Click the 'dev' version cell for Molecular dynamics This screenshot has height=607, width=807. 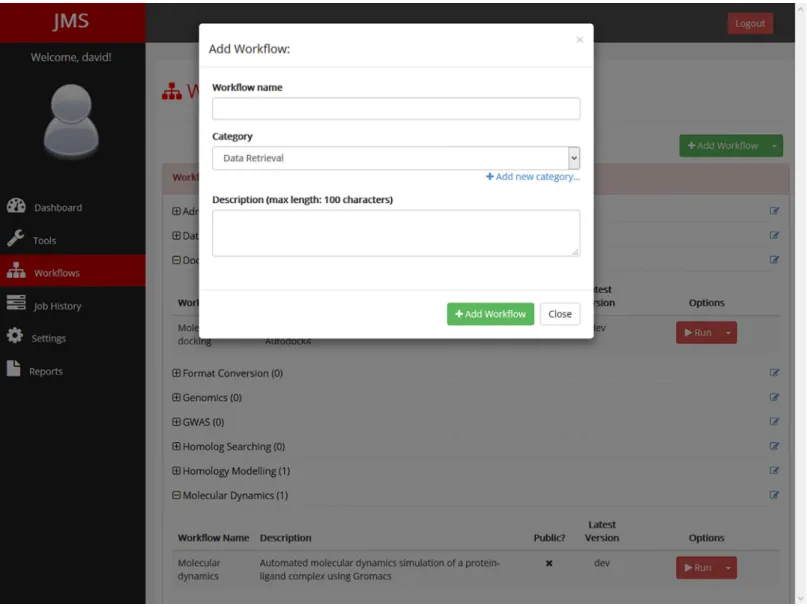[602, 563]
